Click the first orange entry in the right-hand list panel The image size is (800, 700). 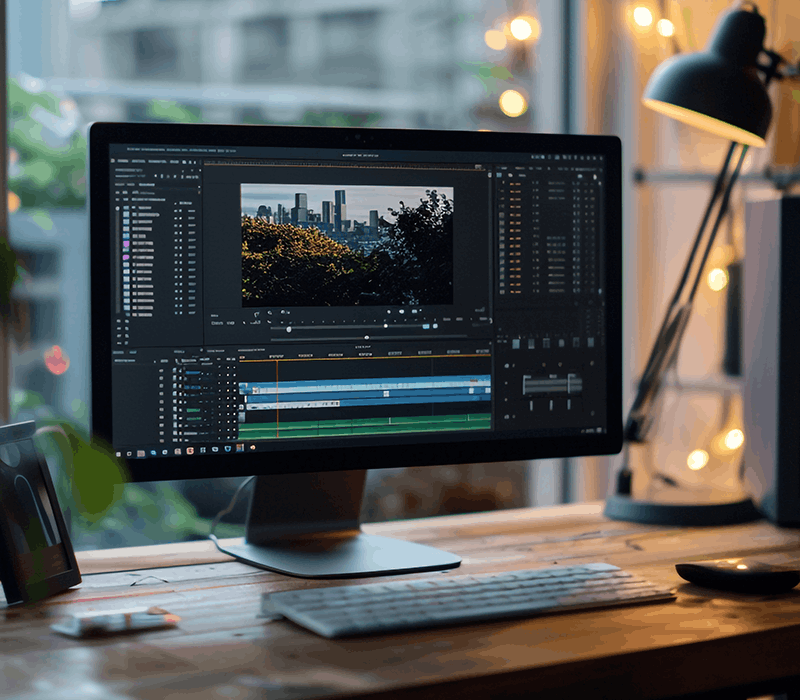pyautogui.click(x=515, y=184)
